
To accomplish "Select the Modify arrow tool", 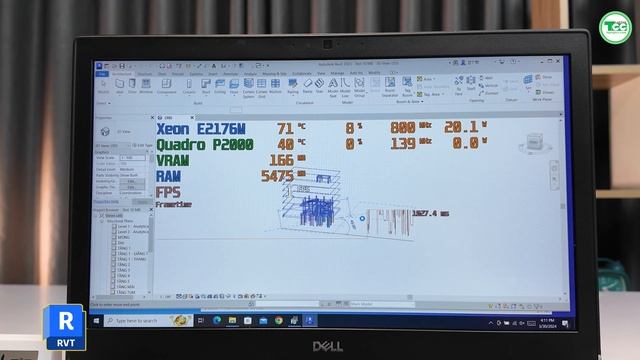I will (103, 87).
